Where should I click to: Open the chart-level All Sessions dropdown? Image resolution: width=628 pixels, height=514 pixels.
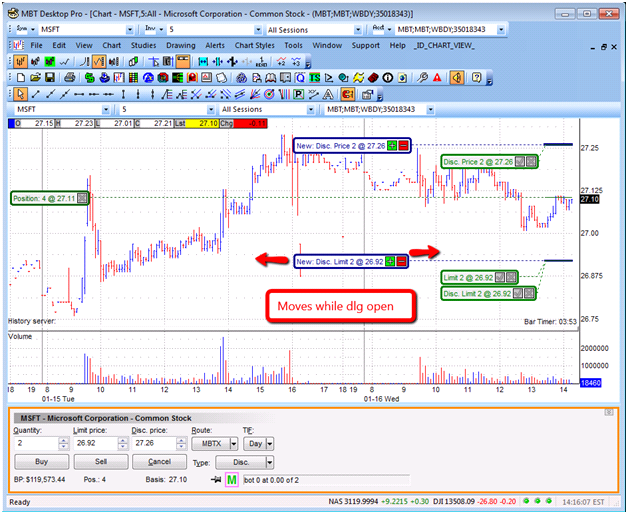point(310,109)
